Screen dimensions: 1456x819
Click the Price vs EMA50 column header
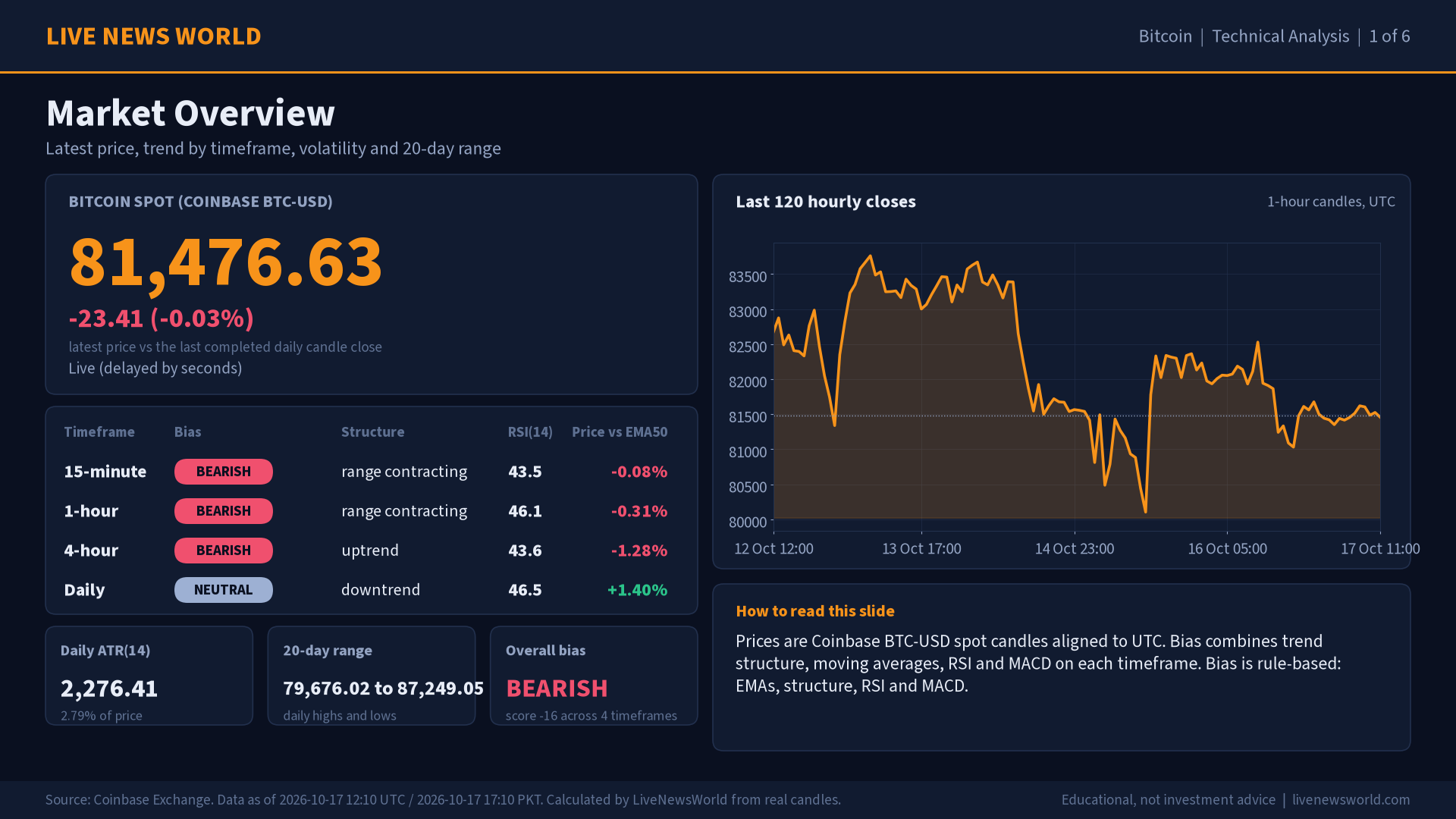coord(620,432)
